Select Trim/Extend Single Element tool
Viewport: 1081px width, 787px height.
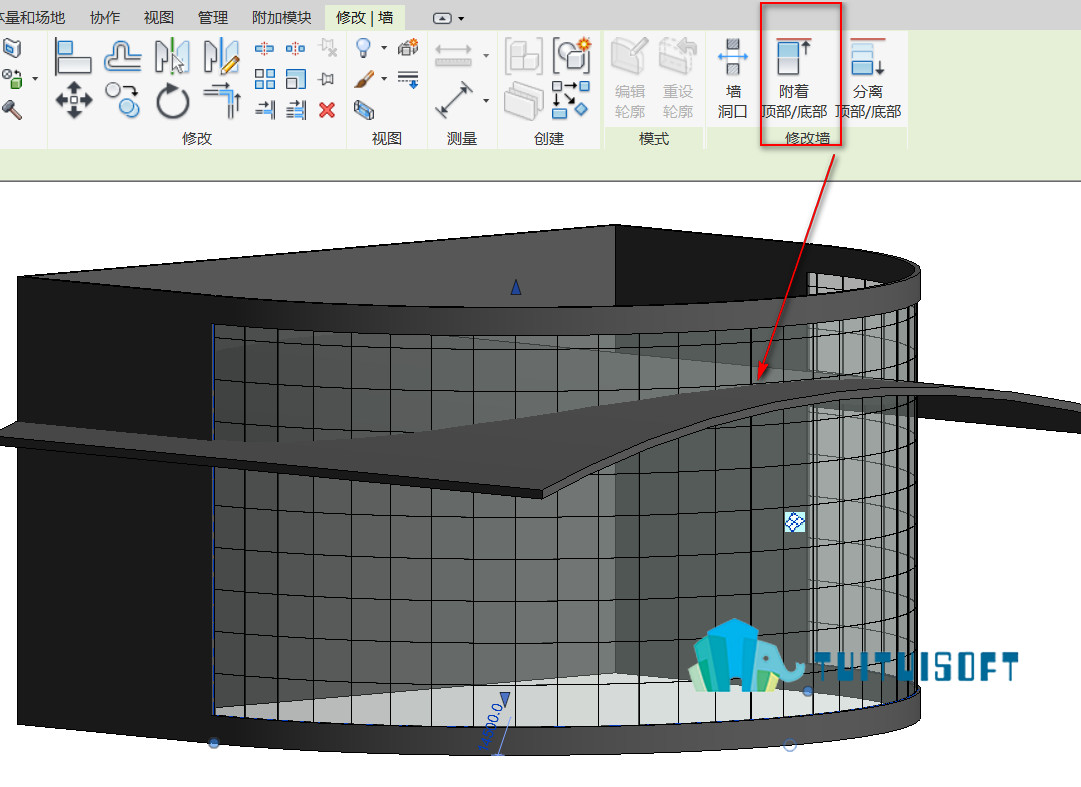tap(265, 109)
